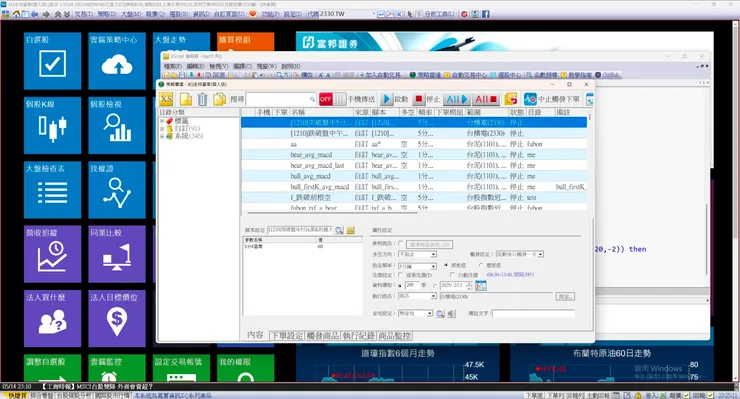Click the disabled 參照商品 selection button
This screenshot has height=399, width=740.
[x=429, y=244]
